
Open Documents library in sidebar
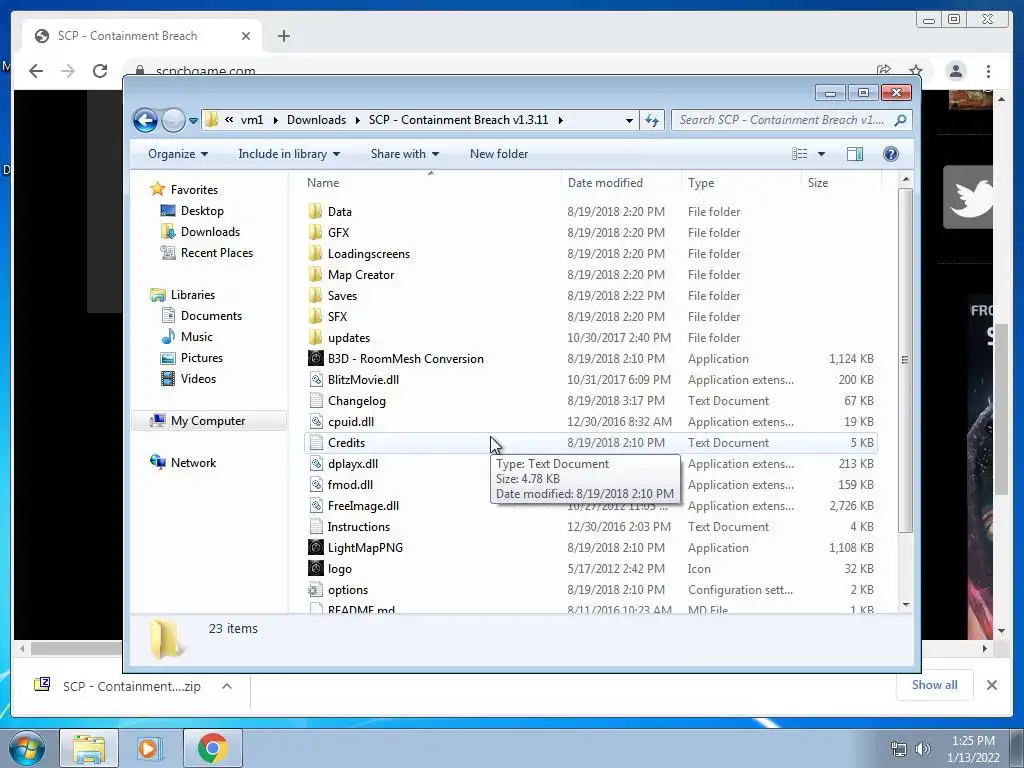(211, 316)
